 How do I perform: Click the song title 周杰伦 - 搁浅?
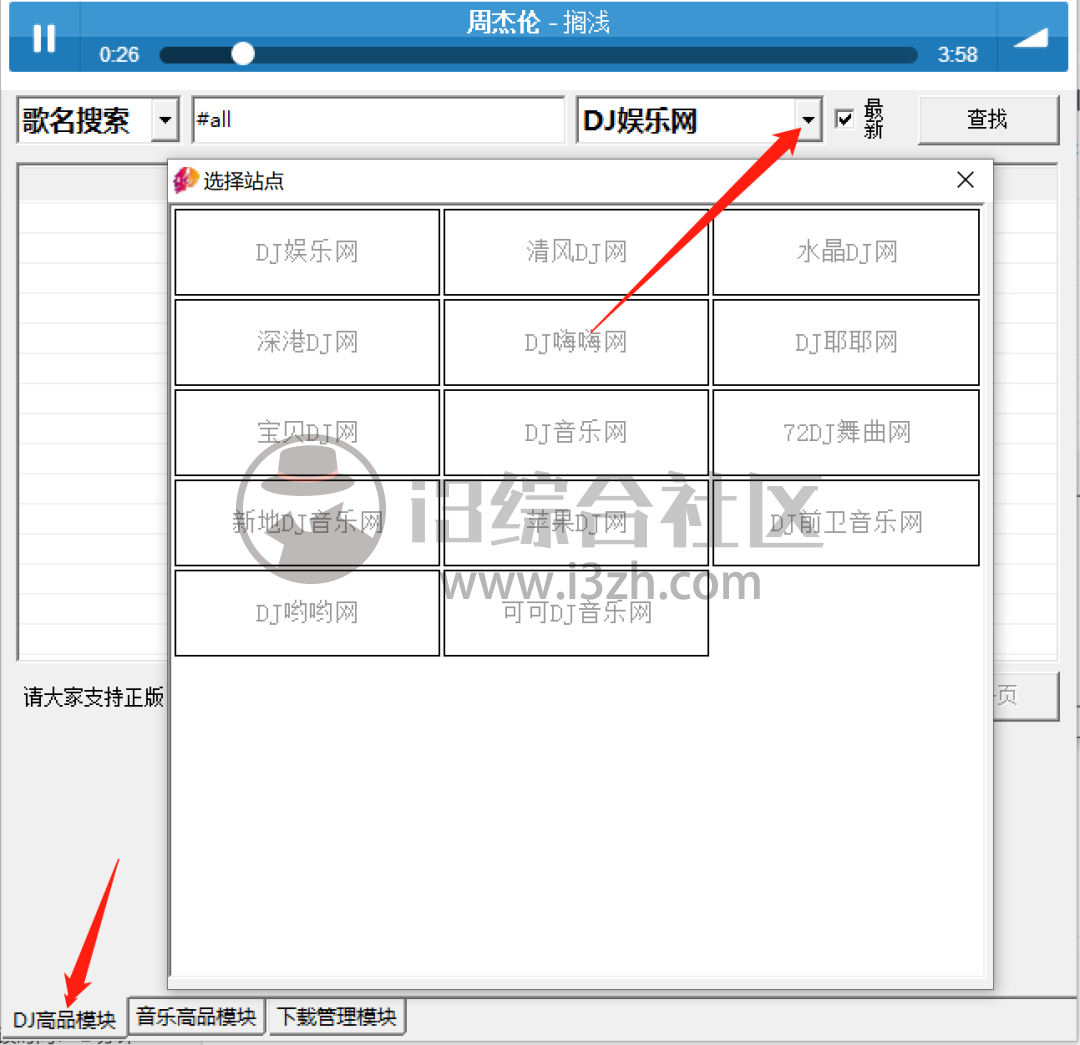click(538, 22)
